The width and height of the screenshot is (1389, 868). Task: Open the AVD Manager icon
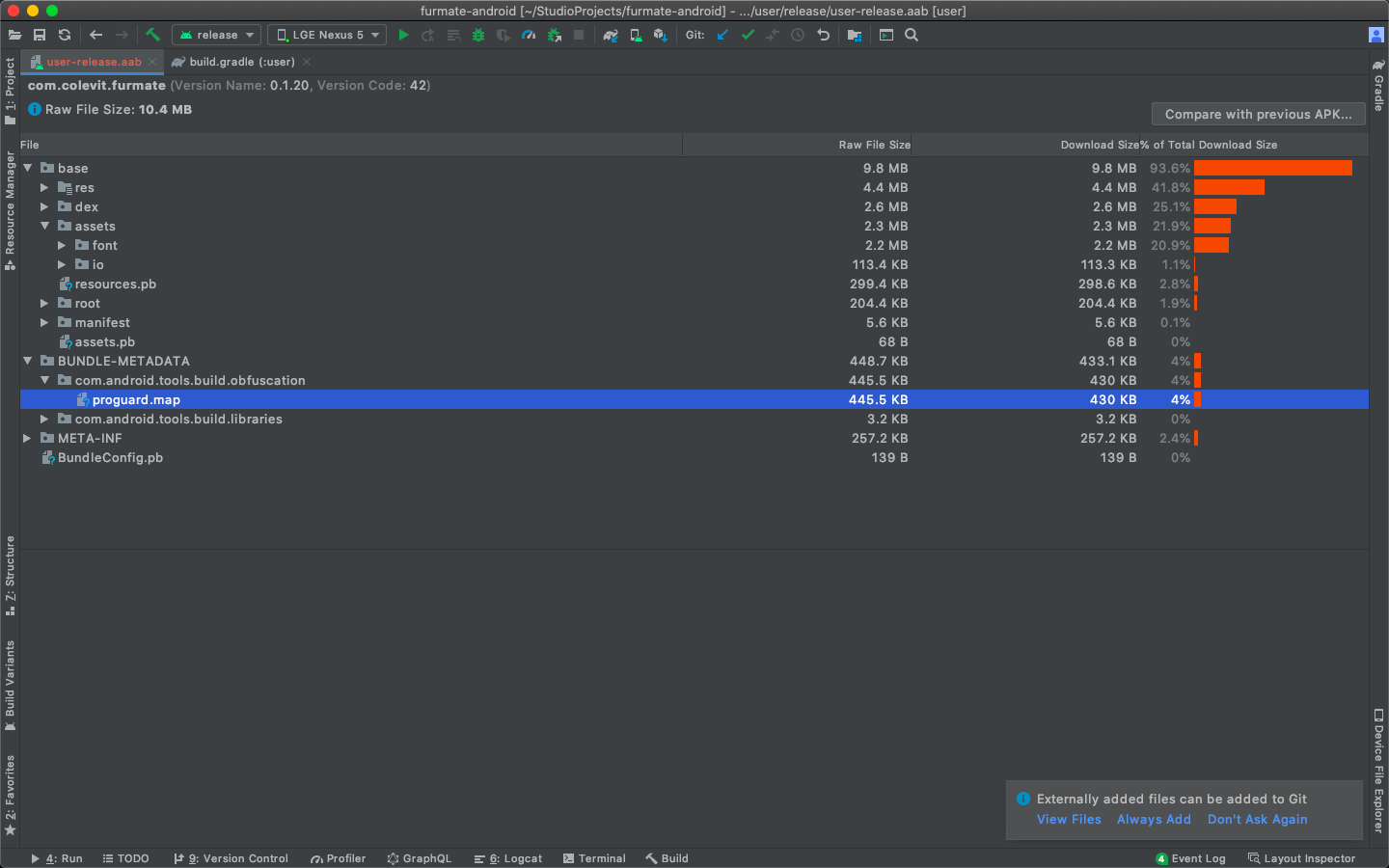[636, 35]
